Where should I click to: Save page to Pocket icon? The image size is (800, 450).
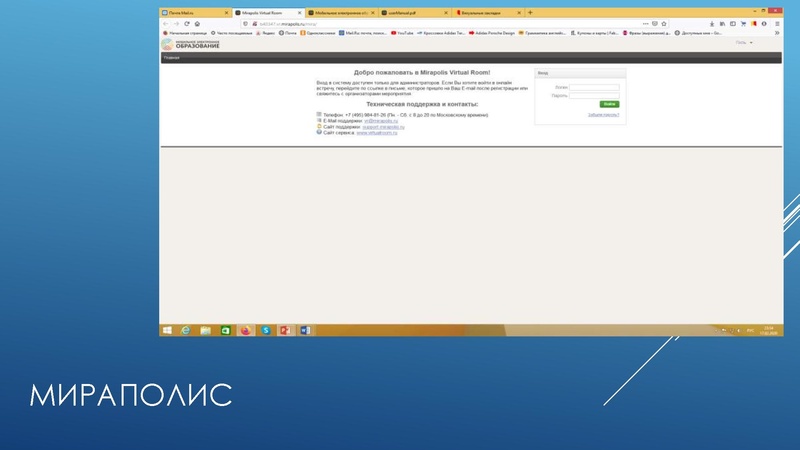pos(655,23)
